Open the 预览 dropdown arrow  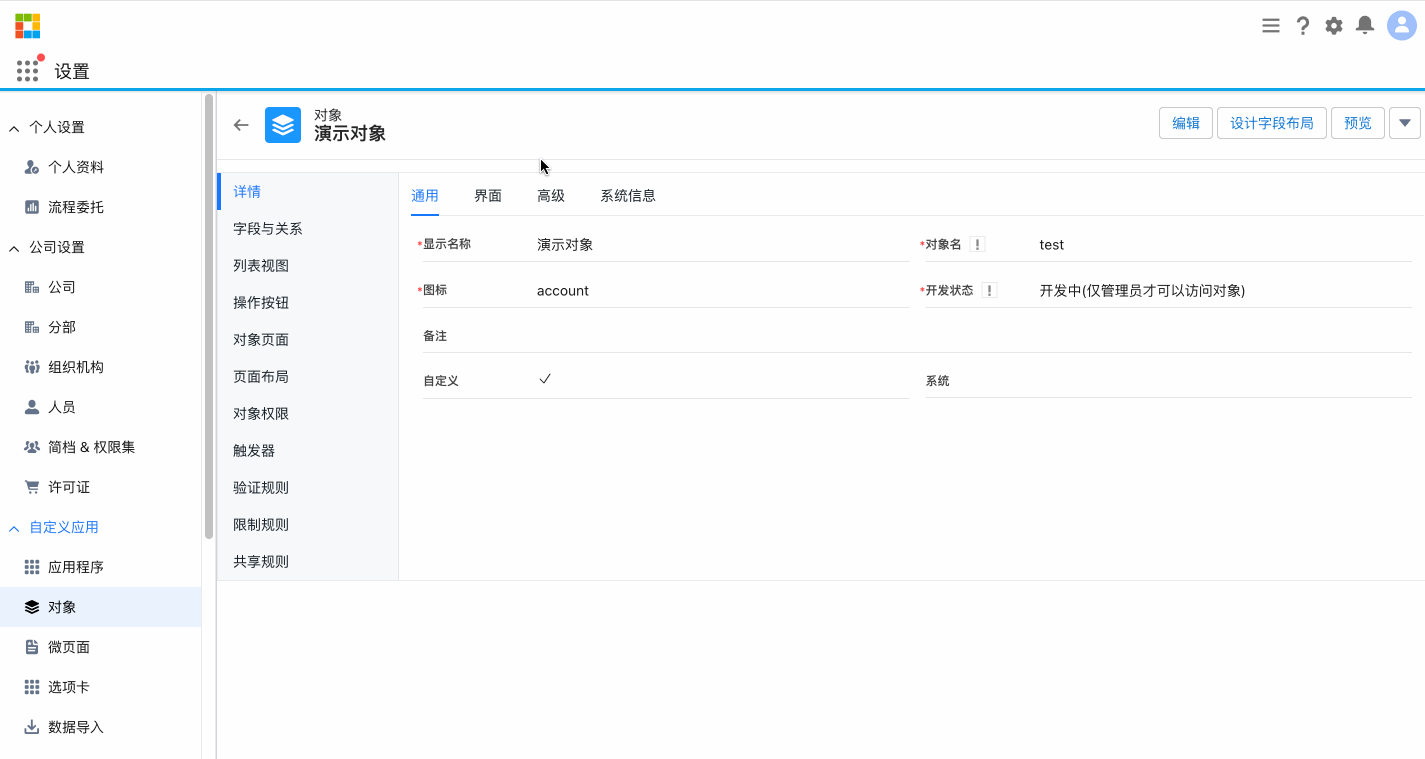(x=1405, y=123)
